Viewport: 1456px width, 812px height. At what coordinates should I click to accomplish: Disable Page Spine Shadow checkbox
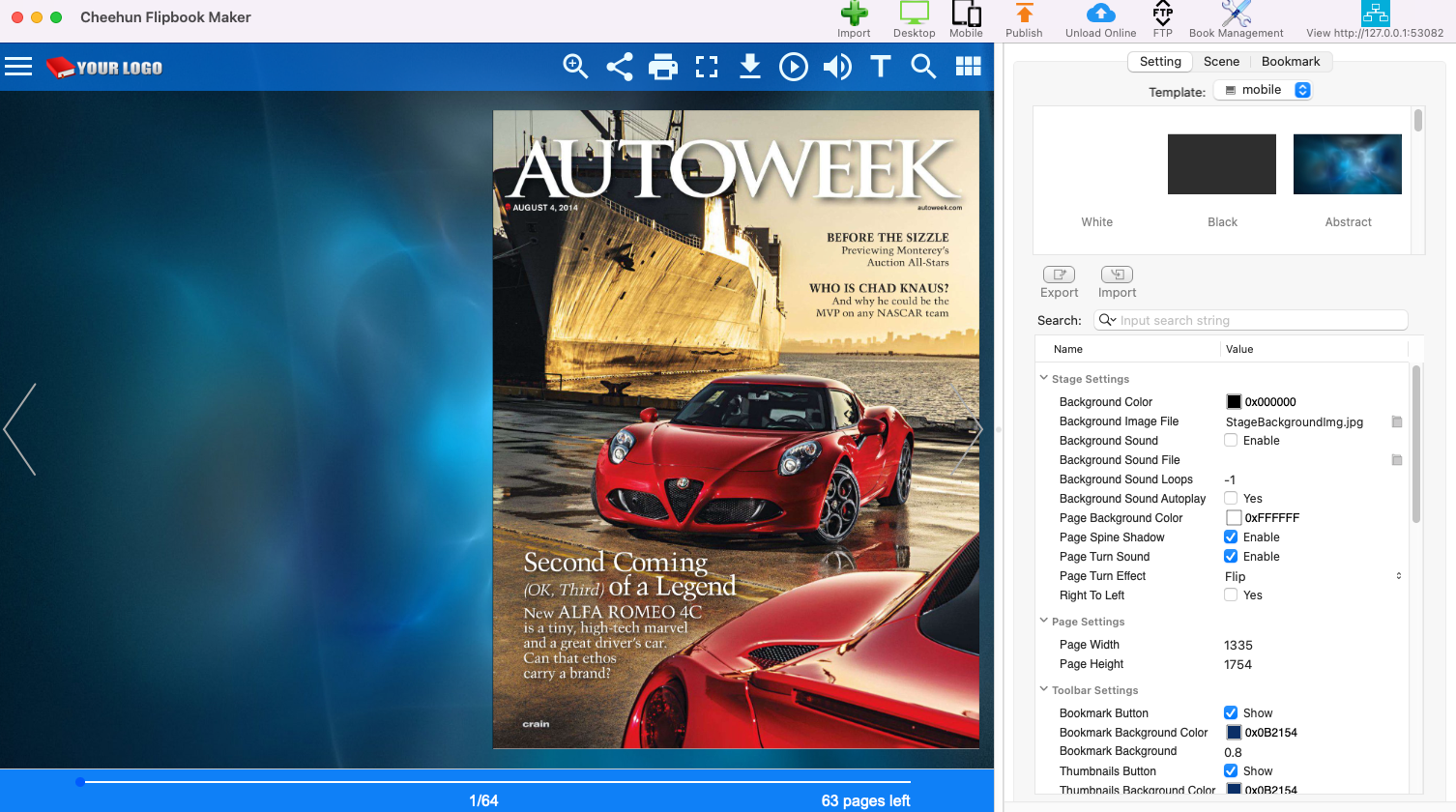(1231, 537)
